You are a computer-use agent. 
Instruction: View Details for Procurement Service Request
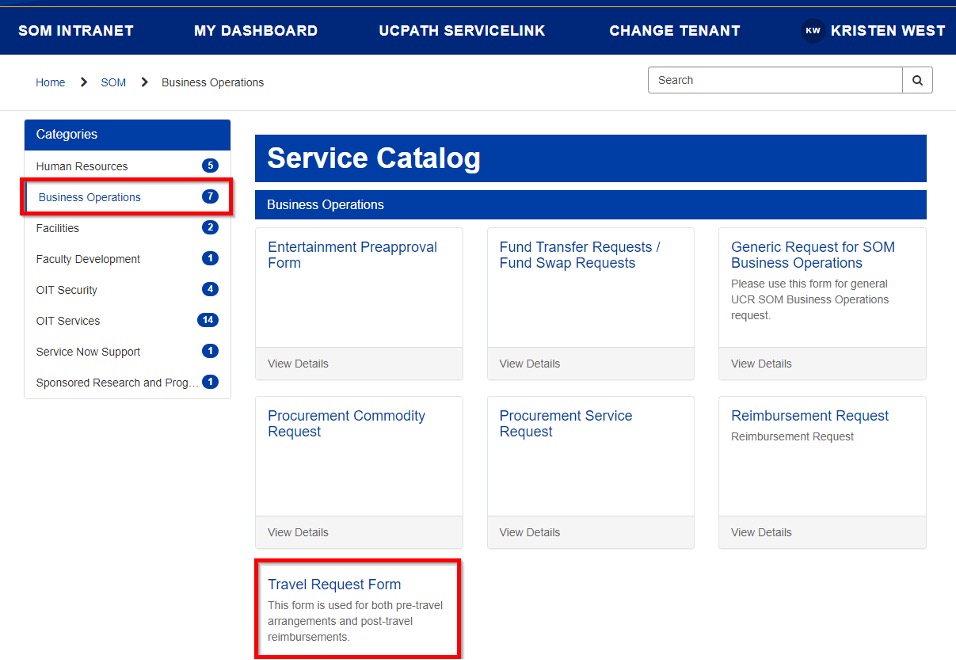(529, 532)
